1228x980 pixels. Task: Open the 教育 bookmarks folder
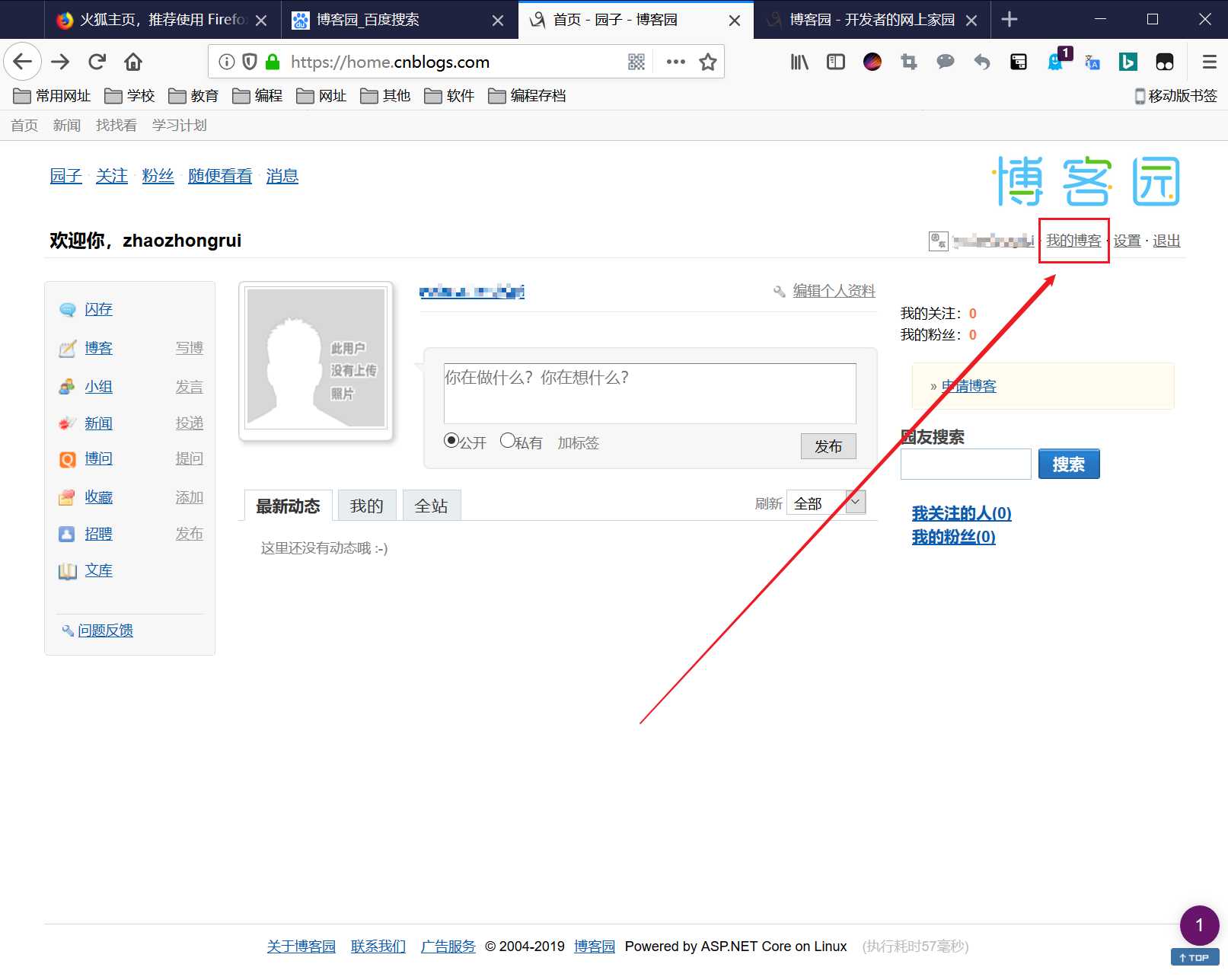[x=193, y=96]
